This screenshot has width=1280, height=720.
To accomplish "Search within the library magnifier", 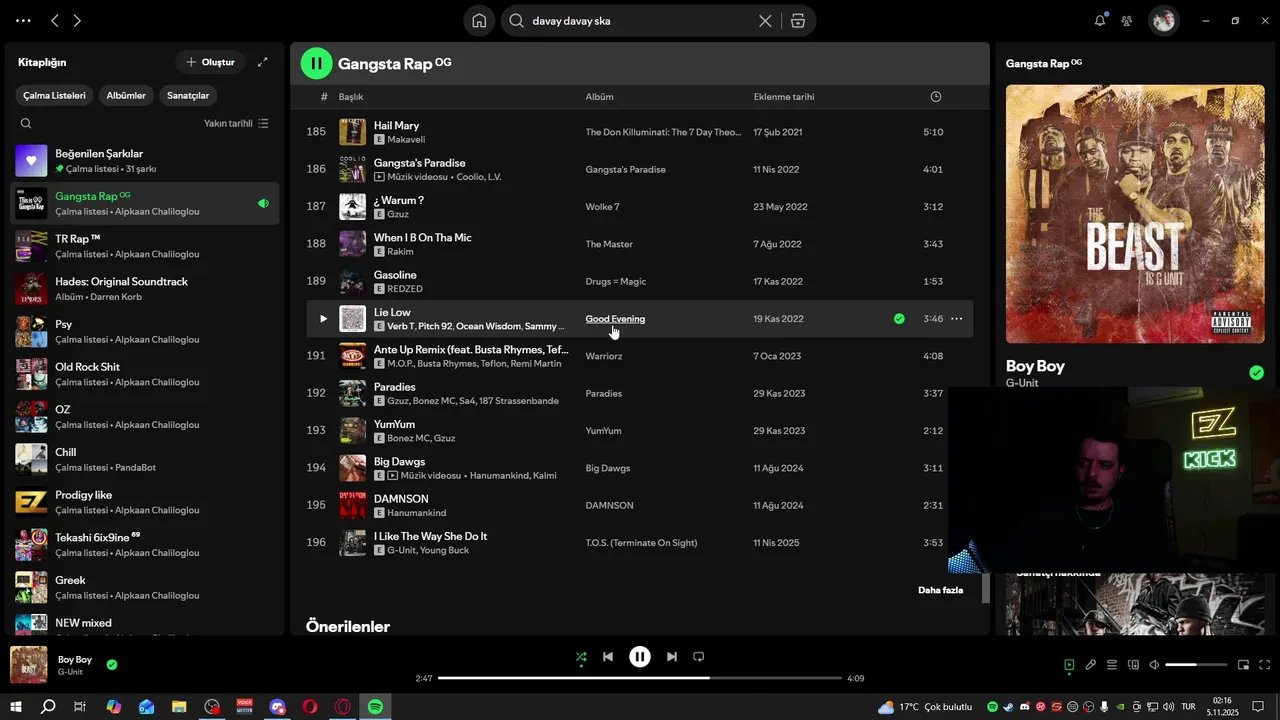I will coord(26,123).
